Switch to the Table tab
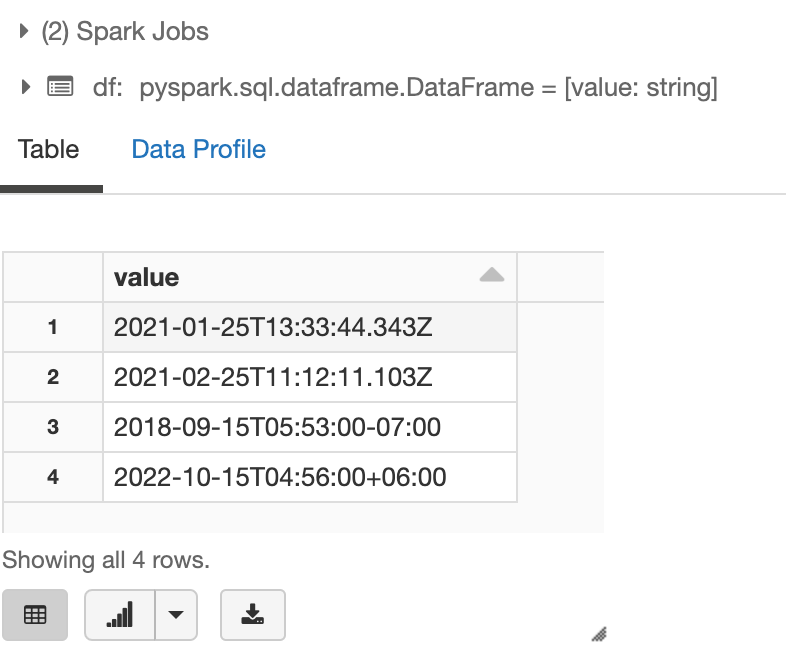 48,150
